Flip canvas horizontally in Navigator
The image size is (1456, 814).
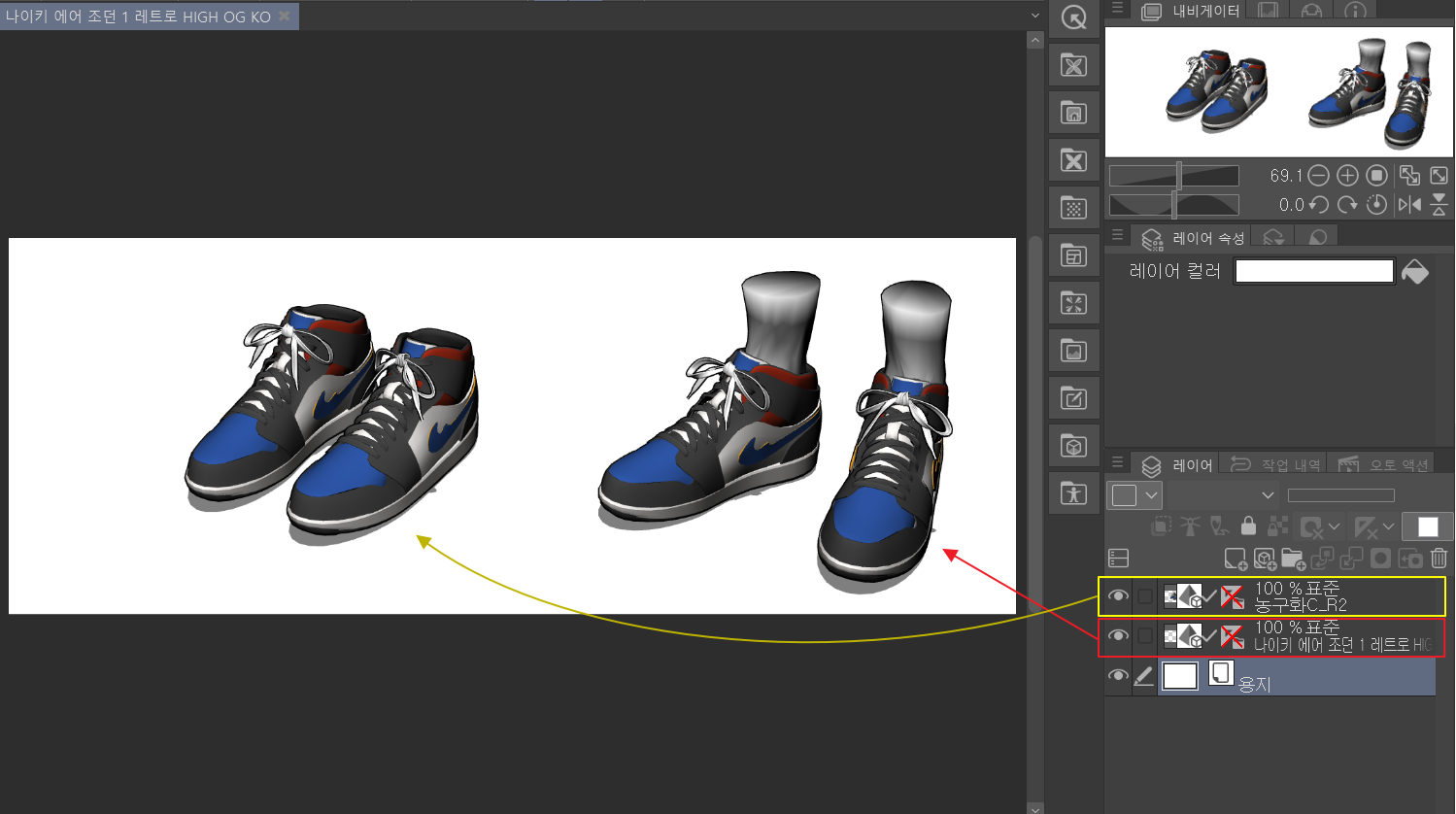pyautogui.click(x=1409, y=205)
